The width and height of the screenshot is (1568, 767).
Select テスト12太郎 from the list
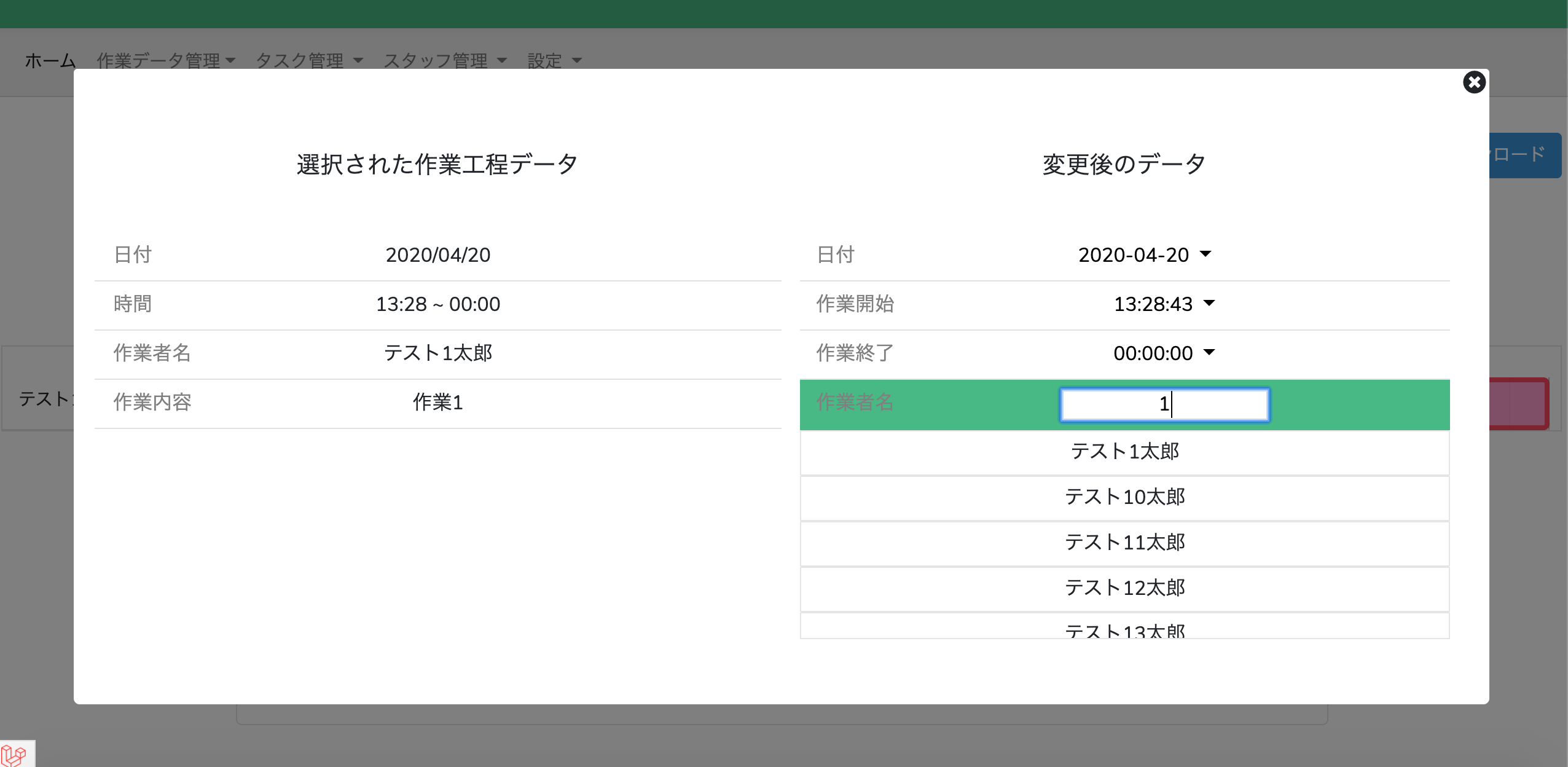coord(1124,588)
